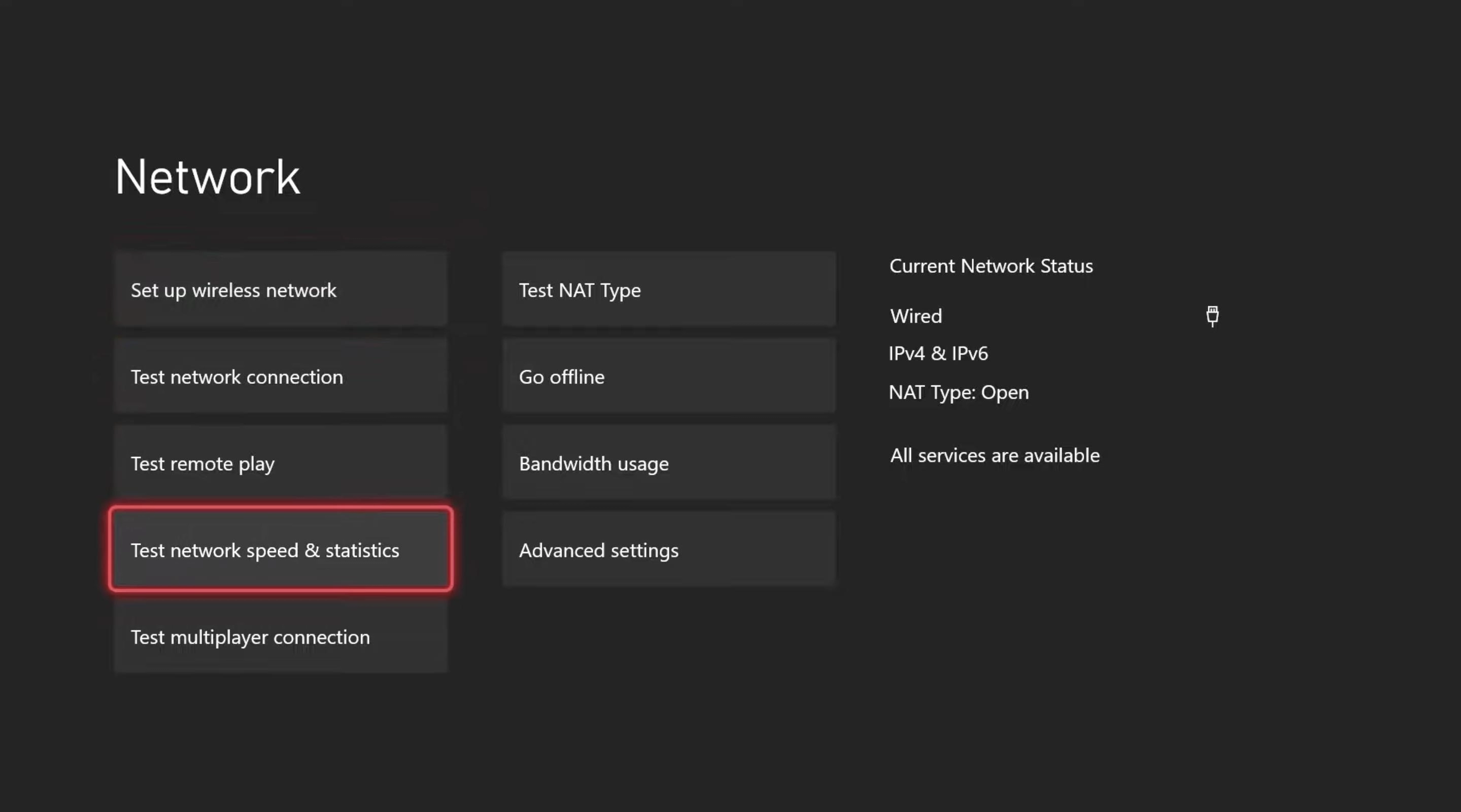Click Test network connection option
1461x812 pixels.
(x=281, y=376)
